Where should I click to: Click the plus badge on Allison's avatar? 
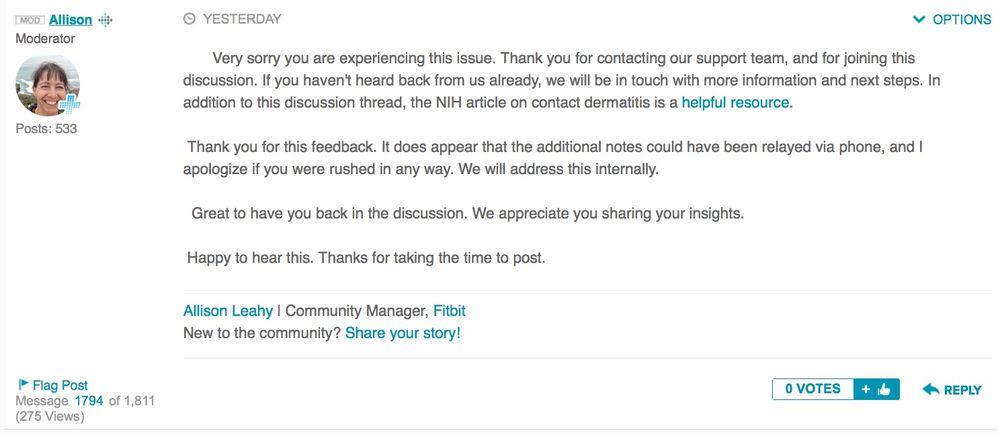[x=69, y=104]
